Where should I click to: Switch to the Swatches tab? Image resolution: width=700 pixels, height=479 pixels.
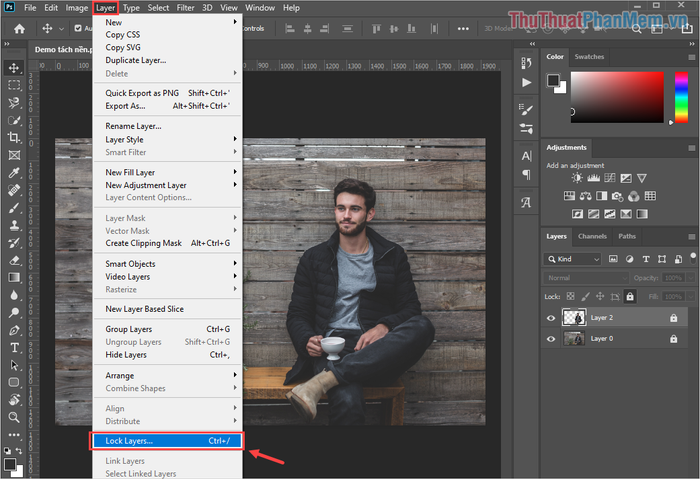tap(589, 57)
